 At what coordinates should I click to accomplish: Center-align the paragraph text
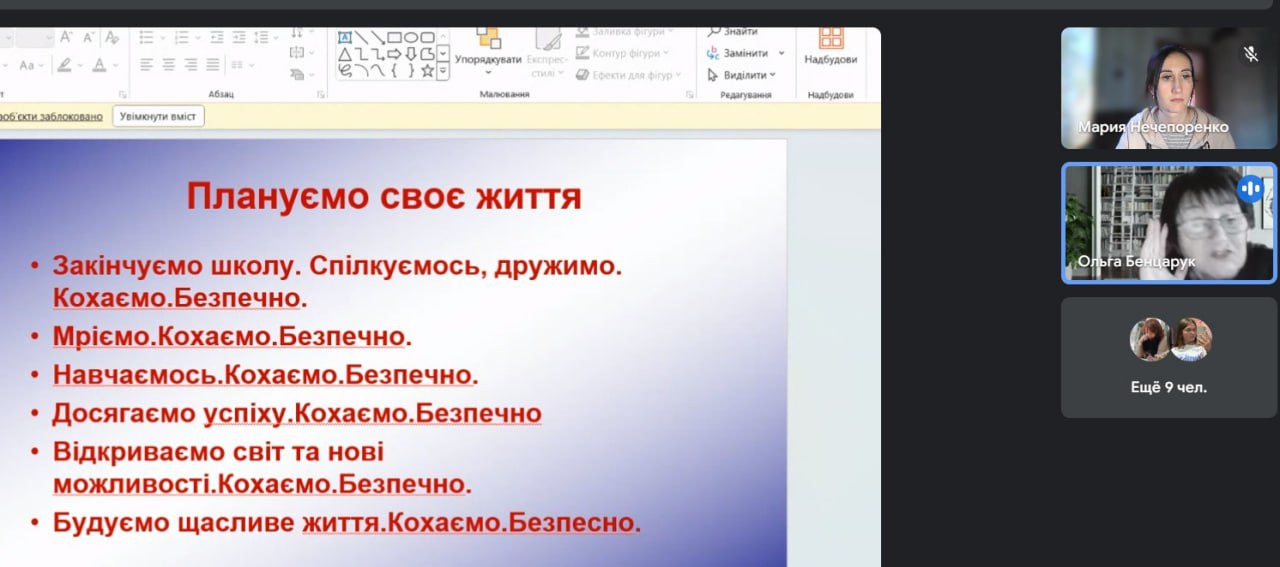169,64
